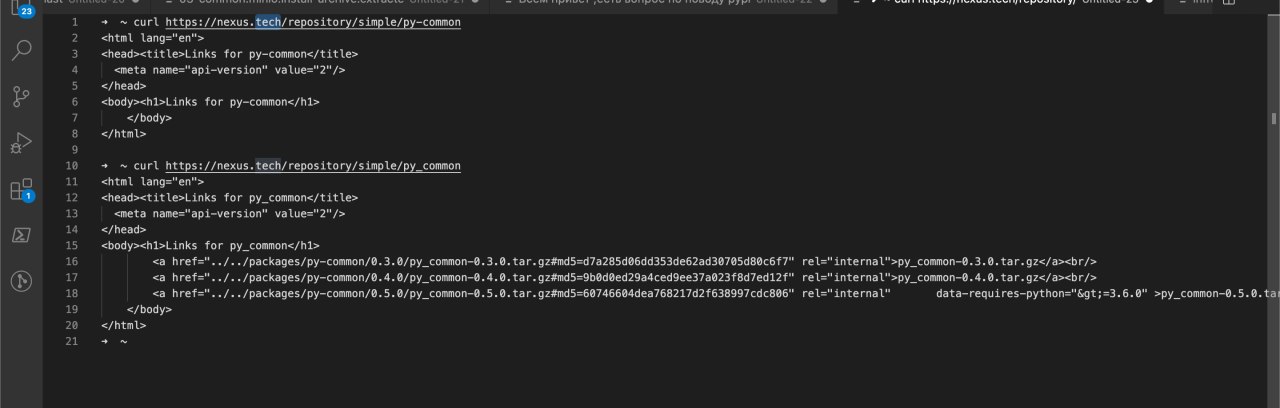1280x408 pixels.
Task: Open the Git graph icon panel in the activity bar
Action: pos(21,281)
